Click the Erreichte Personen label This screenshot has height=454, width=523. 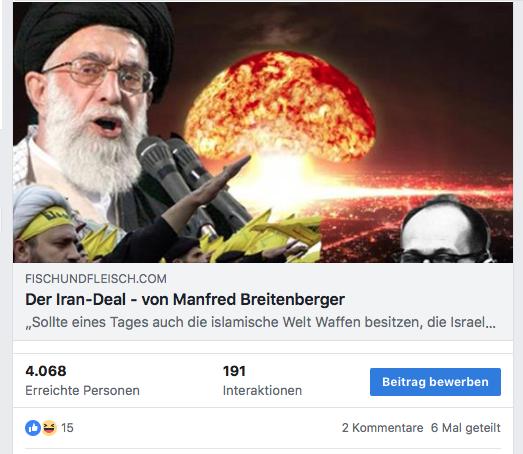[82, 391]
